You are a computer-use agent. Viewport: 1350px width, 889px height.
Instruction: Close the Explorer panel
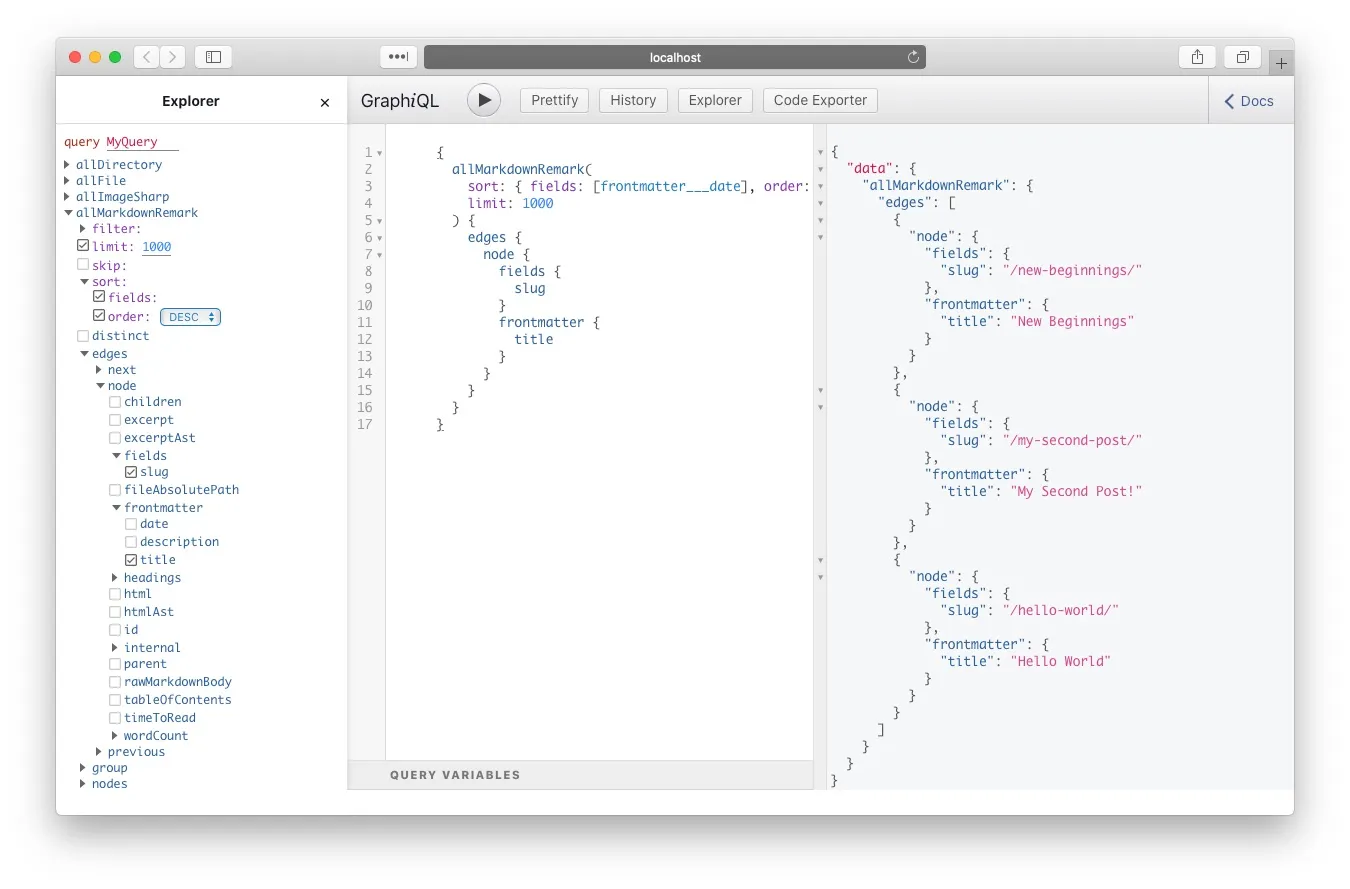[x=324, y=102]
